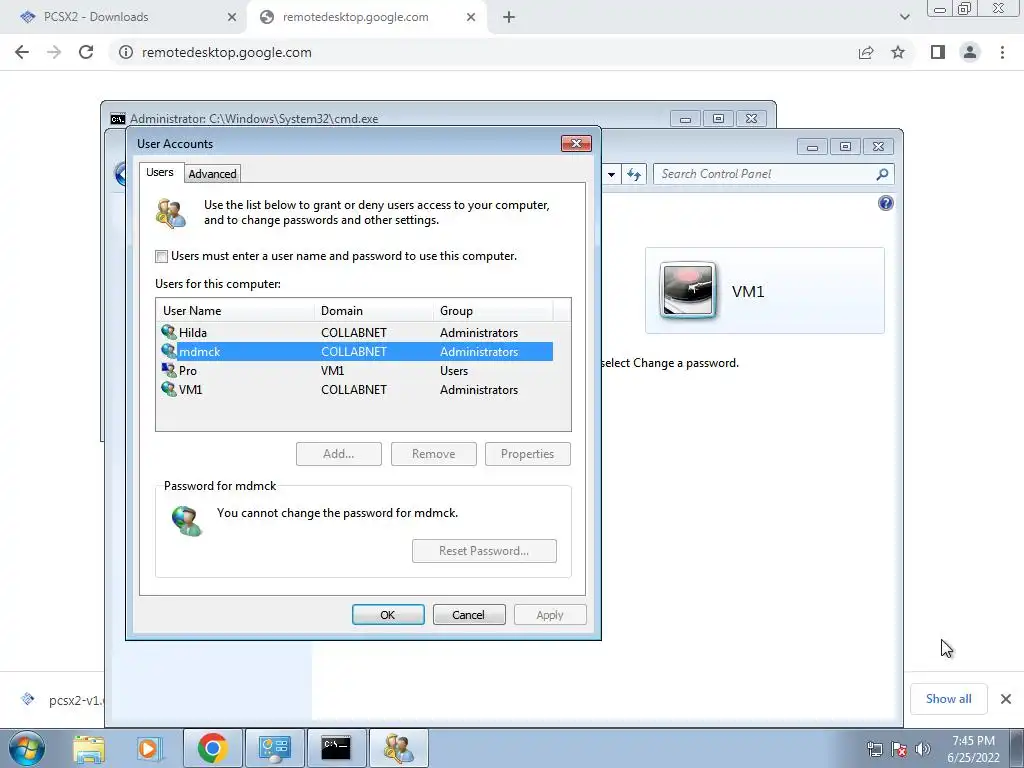The image size is (1024, 768).
Task: Click the site info icon in address bar
Action: point(125,52)
